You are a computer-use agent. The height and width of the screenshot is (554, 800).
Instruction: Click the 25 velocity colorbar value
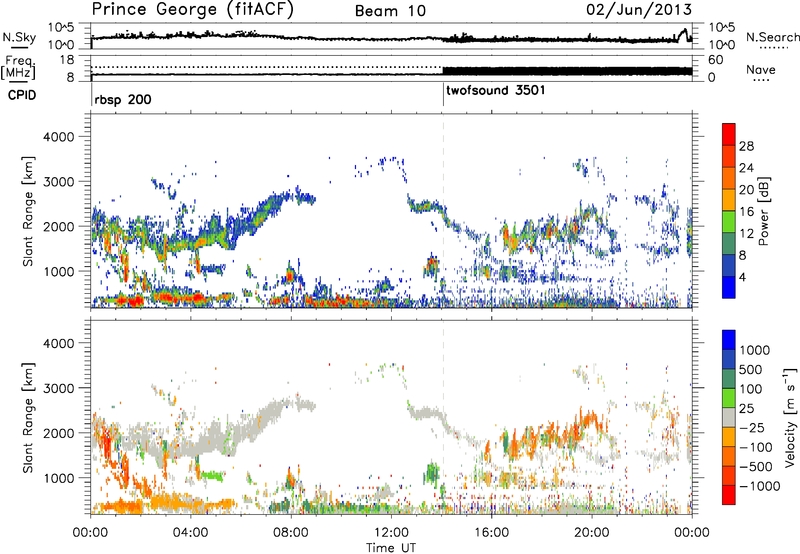pos(746,408)
